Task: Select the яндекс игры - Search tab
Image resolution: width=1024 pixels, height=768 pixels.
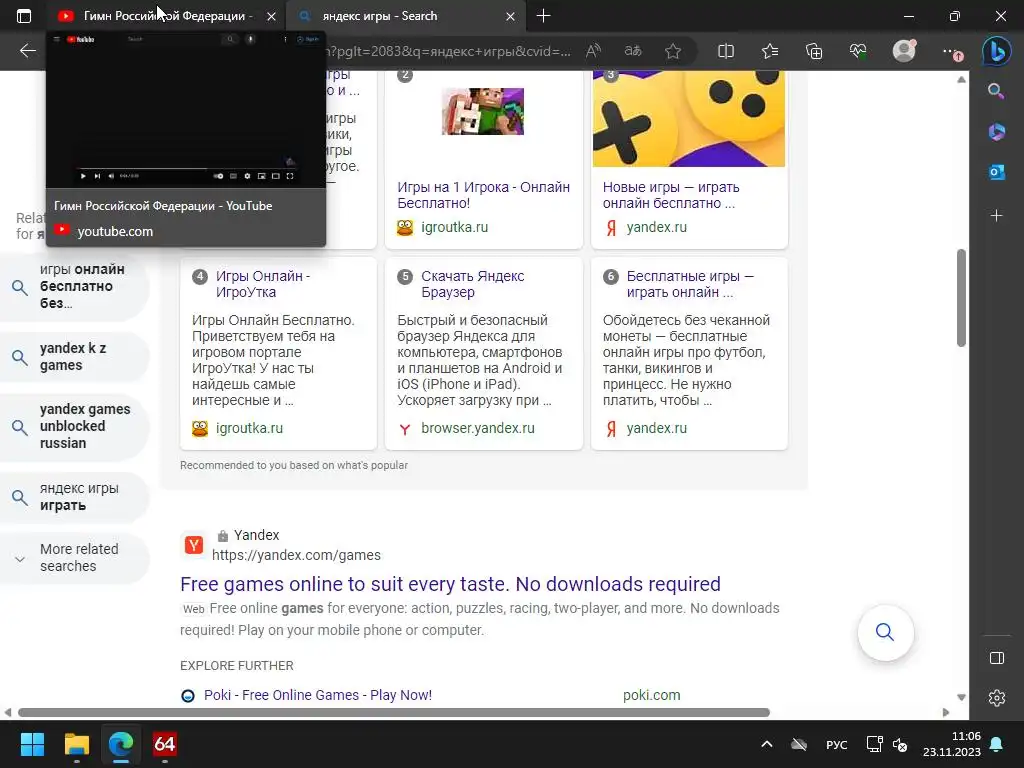Action: coord(405,16)
